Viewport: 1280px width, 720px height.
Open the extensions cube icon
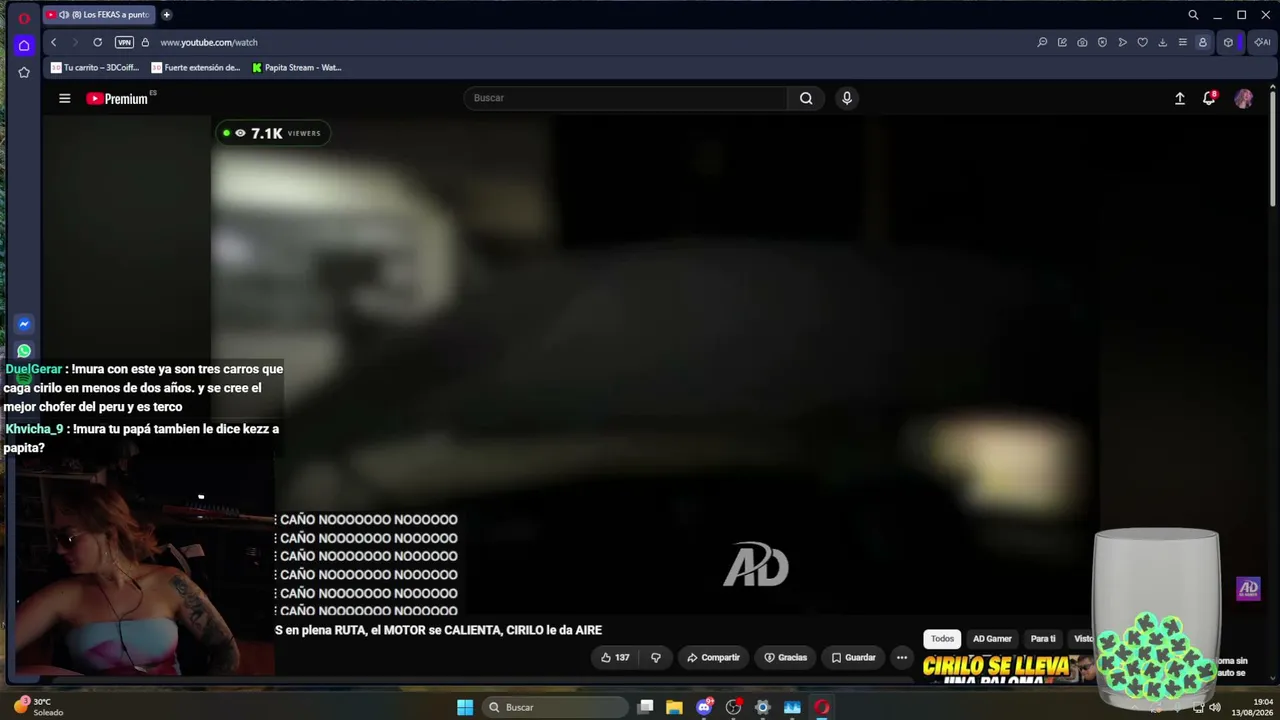coord(1228,42)
